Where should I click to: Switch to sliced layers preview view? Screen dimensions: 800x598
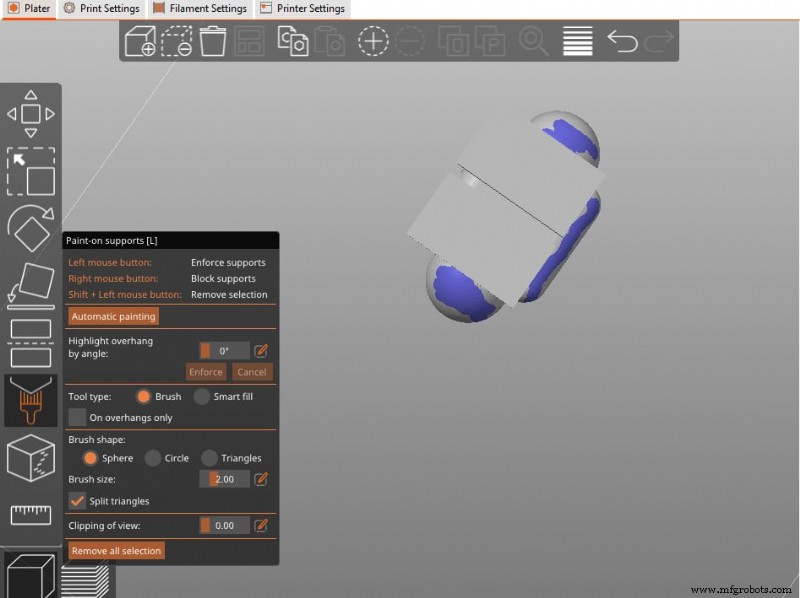85,582
